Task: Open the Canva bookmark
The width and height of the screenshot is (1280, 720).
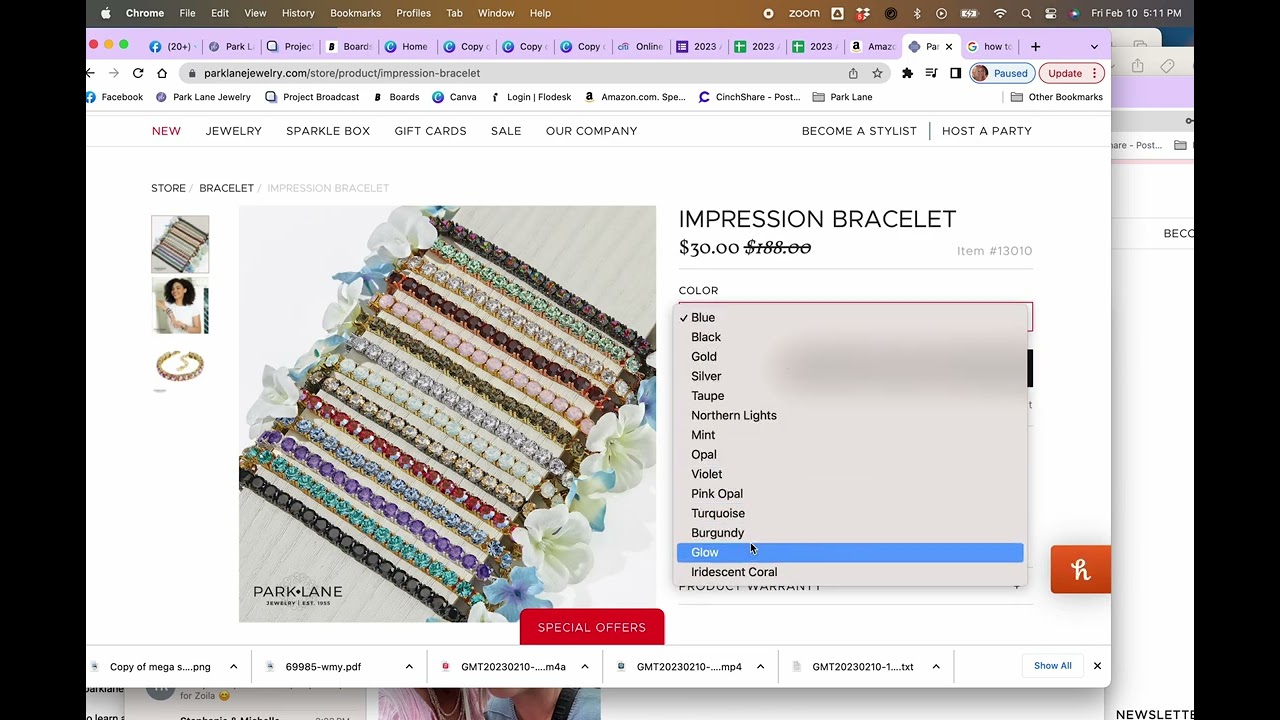Action: (x=454, y=97)
